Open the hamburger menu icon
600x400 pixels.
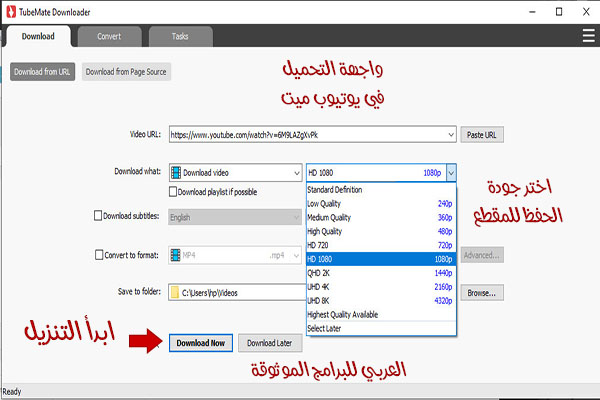pos(588,36)
